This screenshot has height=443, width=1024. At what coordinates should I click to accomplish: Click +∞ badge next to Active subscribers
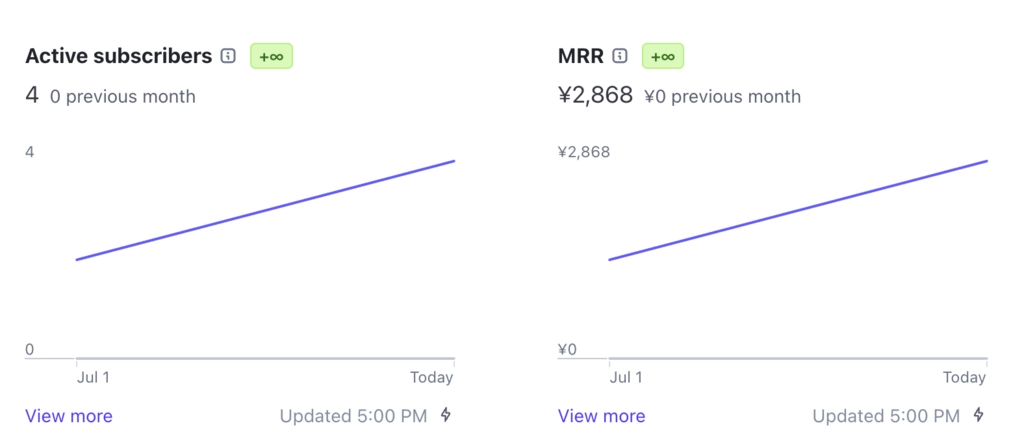pos(272,56)
